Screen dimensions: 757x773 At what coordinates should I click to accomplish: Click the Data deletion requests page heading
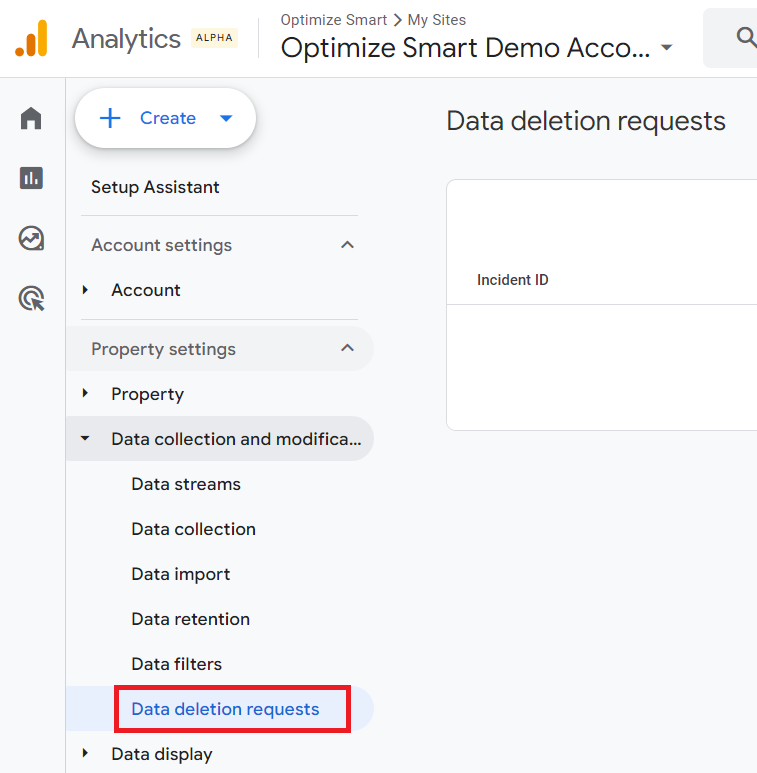click(x=586, y=121)
